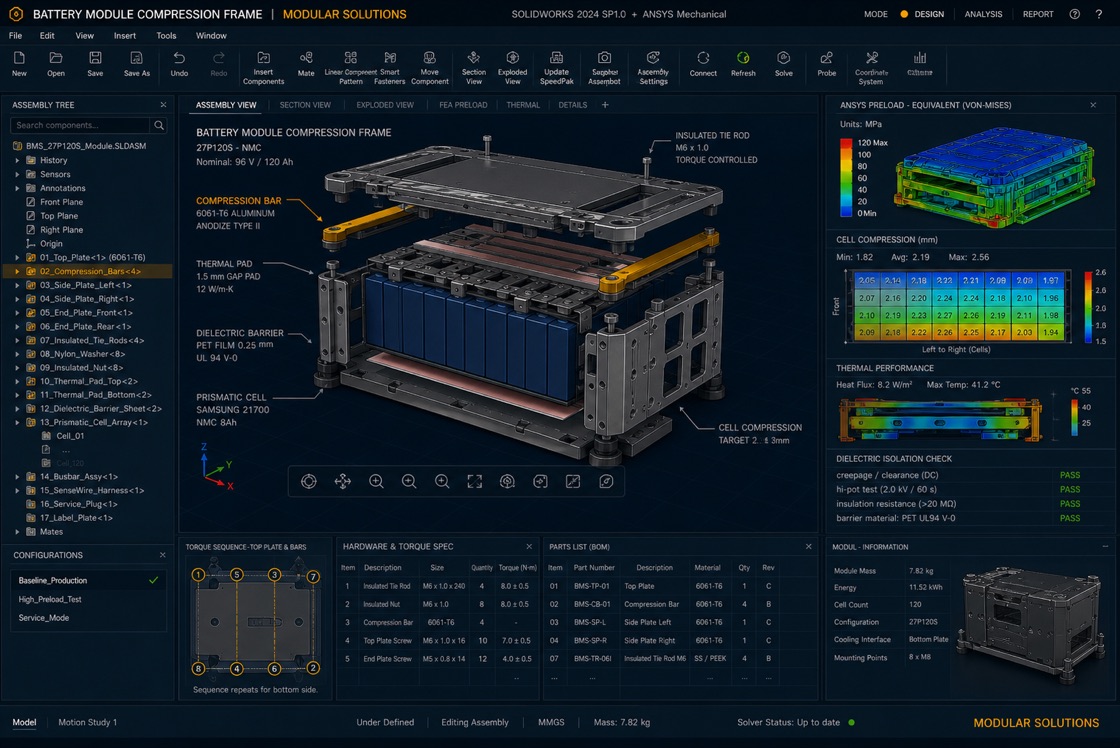Collapse the 13_Prismatic_Cell_Array<1> node

pyautogui.click(x=17, y=423)
